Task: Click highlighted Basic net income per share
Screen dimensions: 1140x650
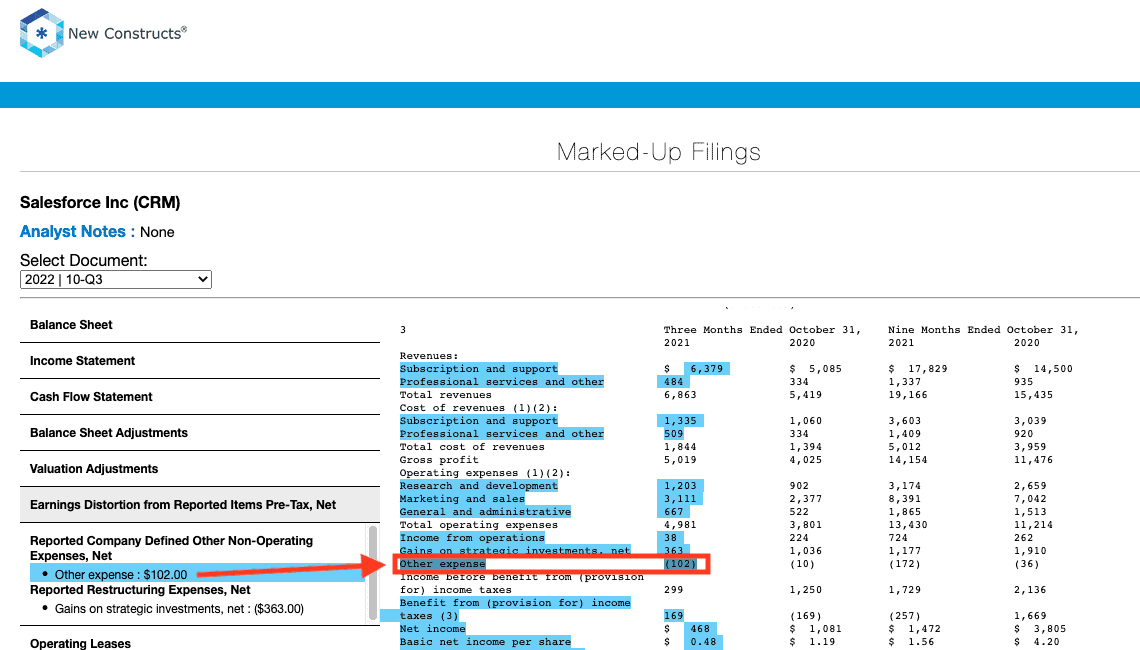Action: pos(485,642)
